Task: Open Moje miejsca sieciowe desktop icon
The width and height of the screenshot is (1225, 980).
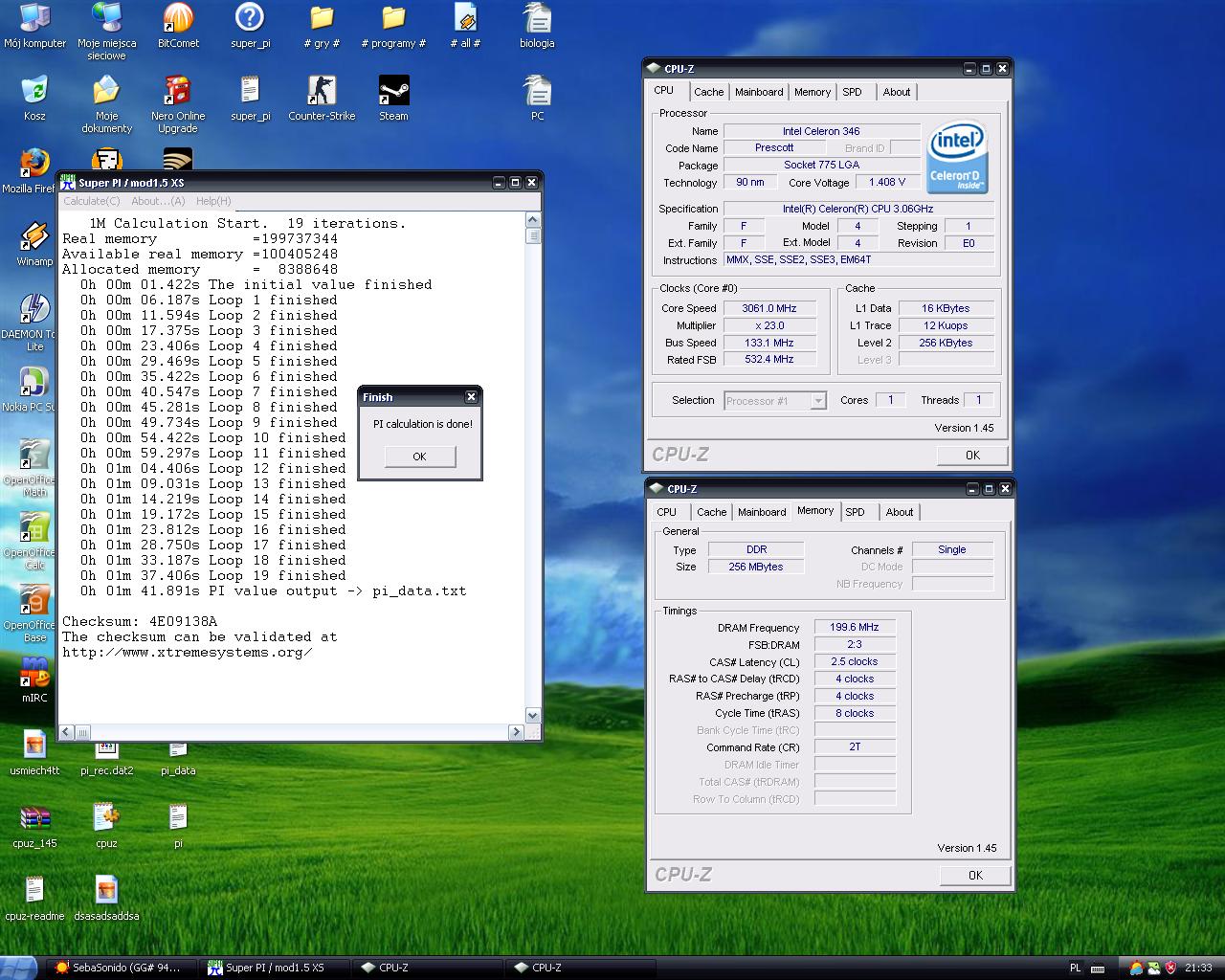Action: 106,31
